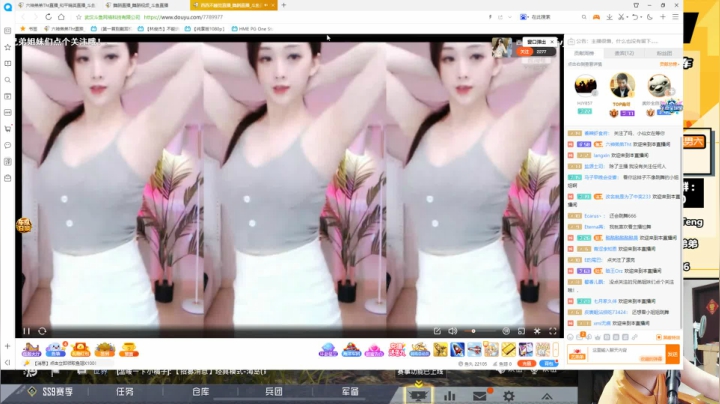The image size is (720, 404).
Task: Click the orange follow button on streamer card
Action: coord(525,52)
